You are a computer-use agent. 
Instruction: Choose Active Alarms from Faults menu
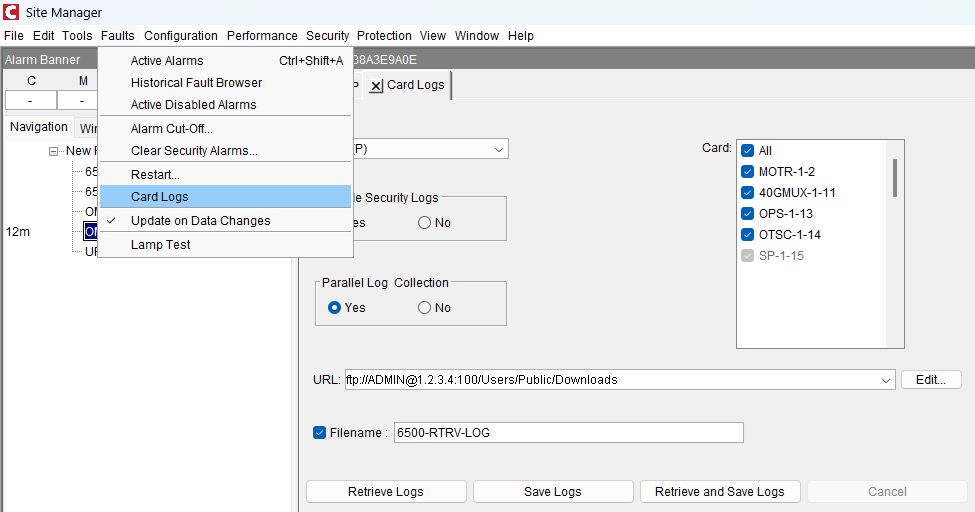coord(226,60)
